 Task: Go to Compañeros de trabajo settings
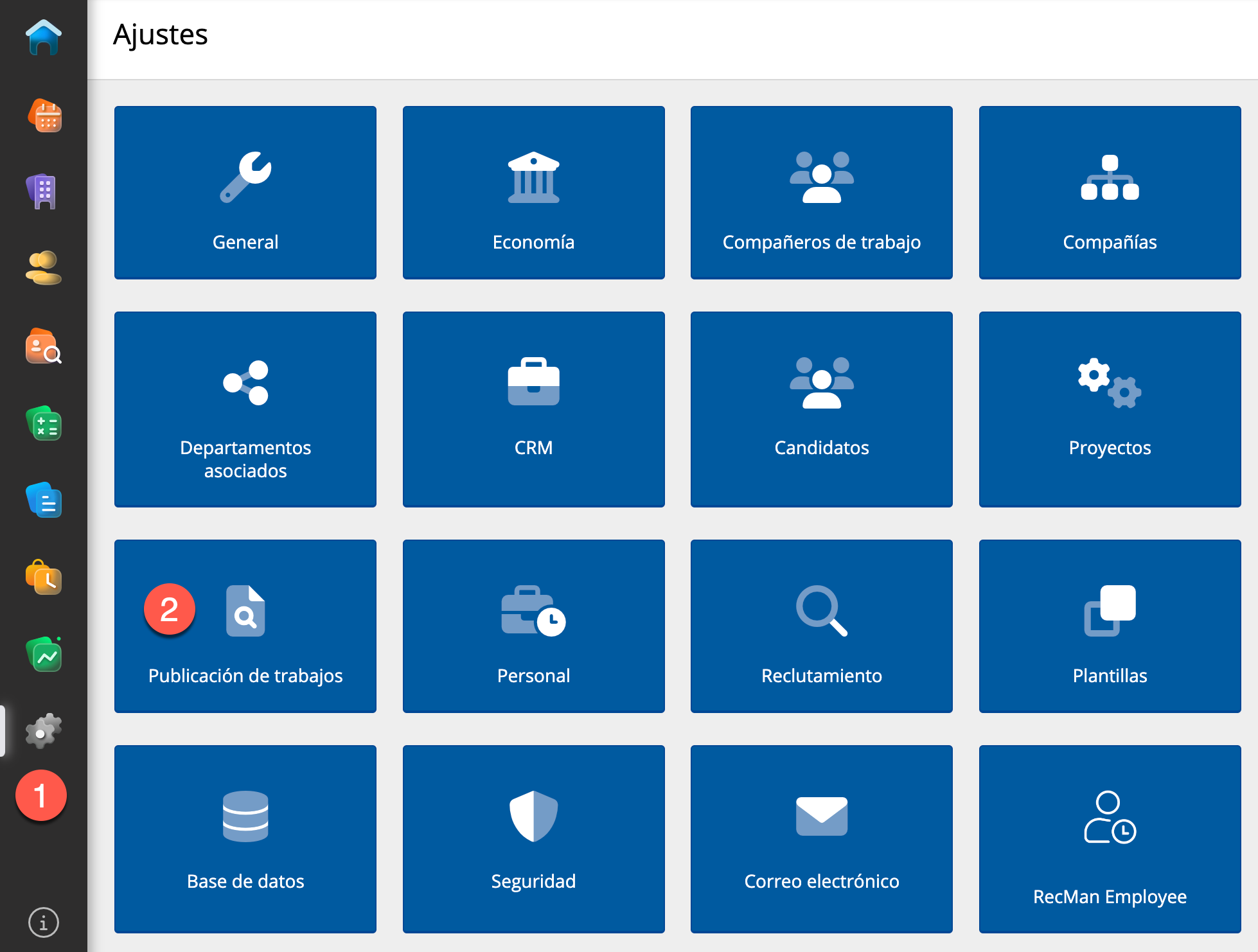tap(821, 193)
